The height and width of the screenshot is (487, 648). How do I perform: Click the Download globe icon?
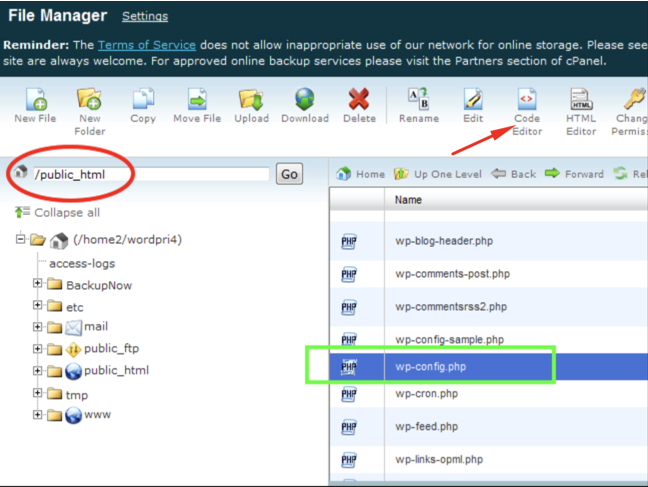click(305, 99)
